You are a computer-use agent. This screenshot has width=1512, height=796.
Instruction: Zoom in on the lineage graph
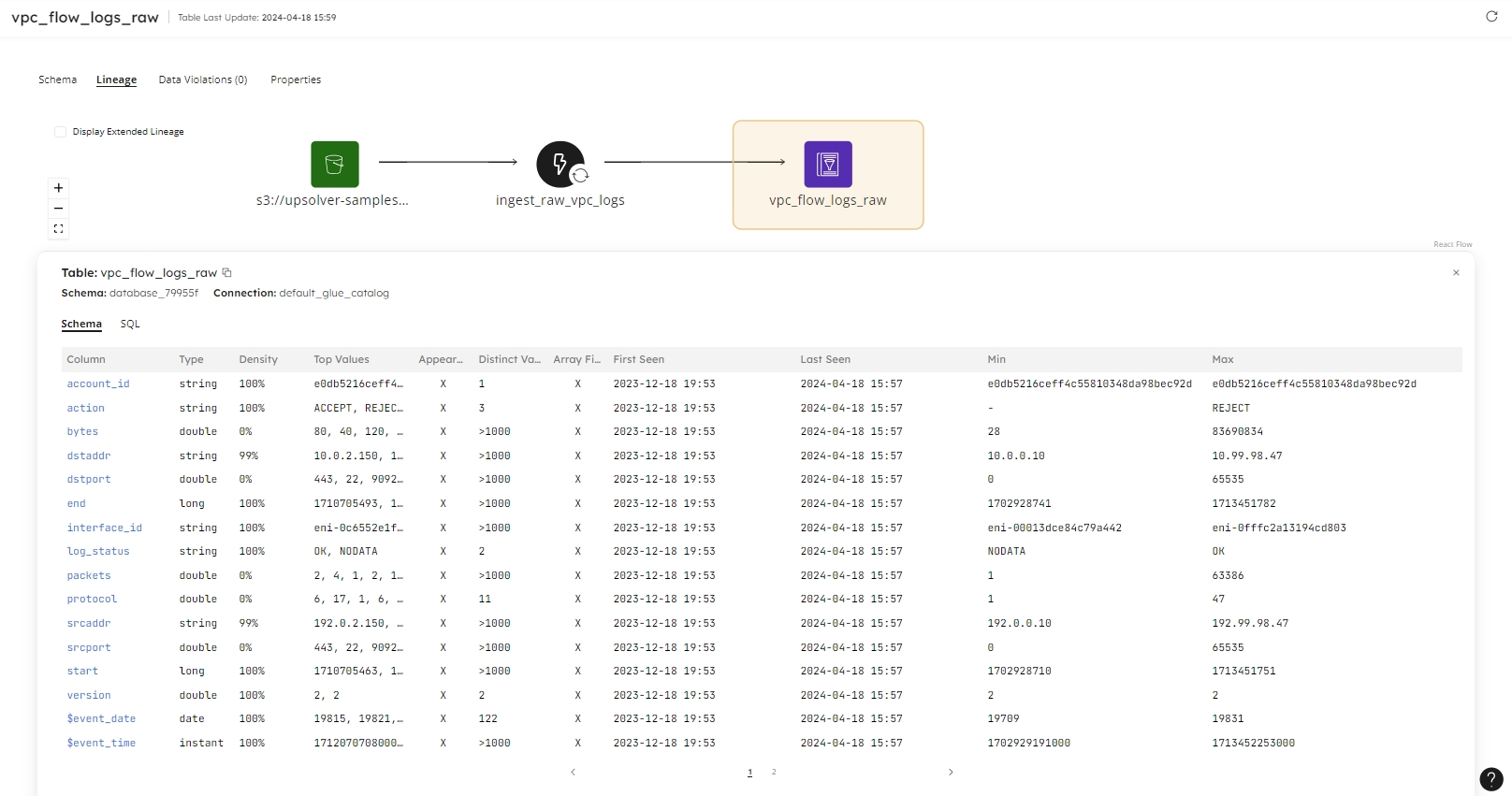(58, 188)
